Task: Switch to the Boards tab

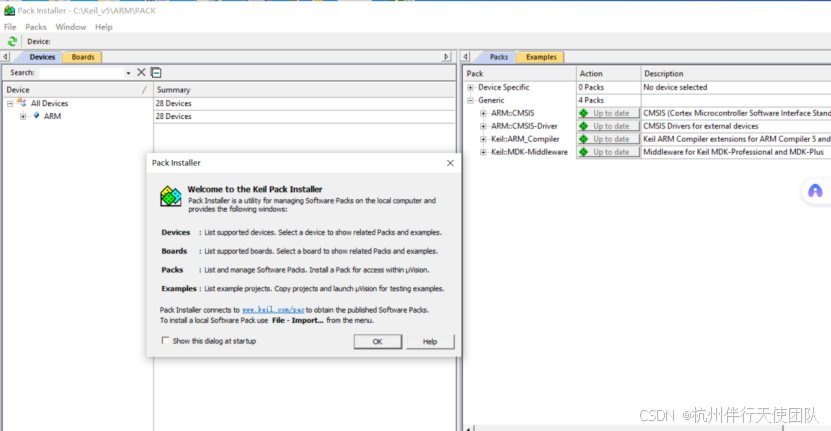Action: pyautogui.click(x=83, y=57)
